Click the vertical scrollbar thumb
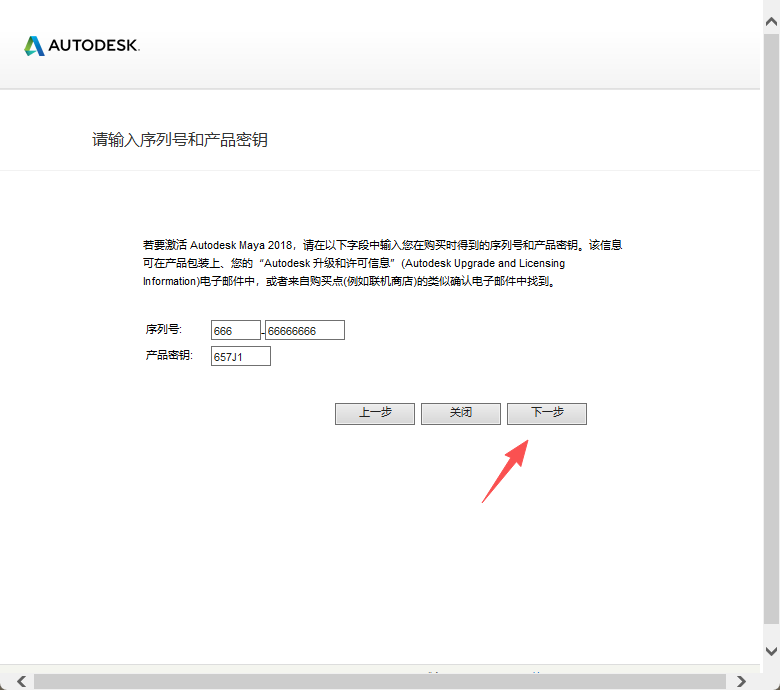The width and height of the screenshot is (780, 690). click(x=772, y=328)
